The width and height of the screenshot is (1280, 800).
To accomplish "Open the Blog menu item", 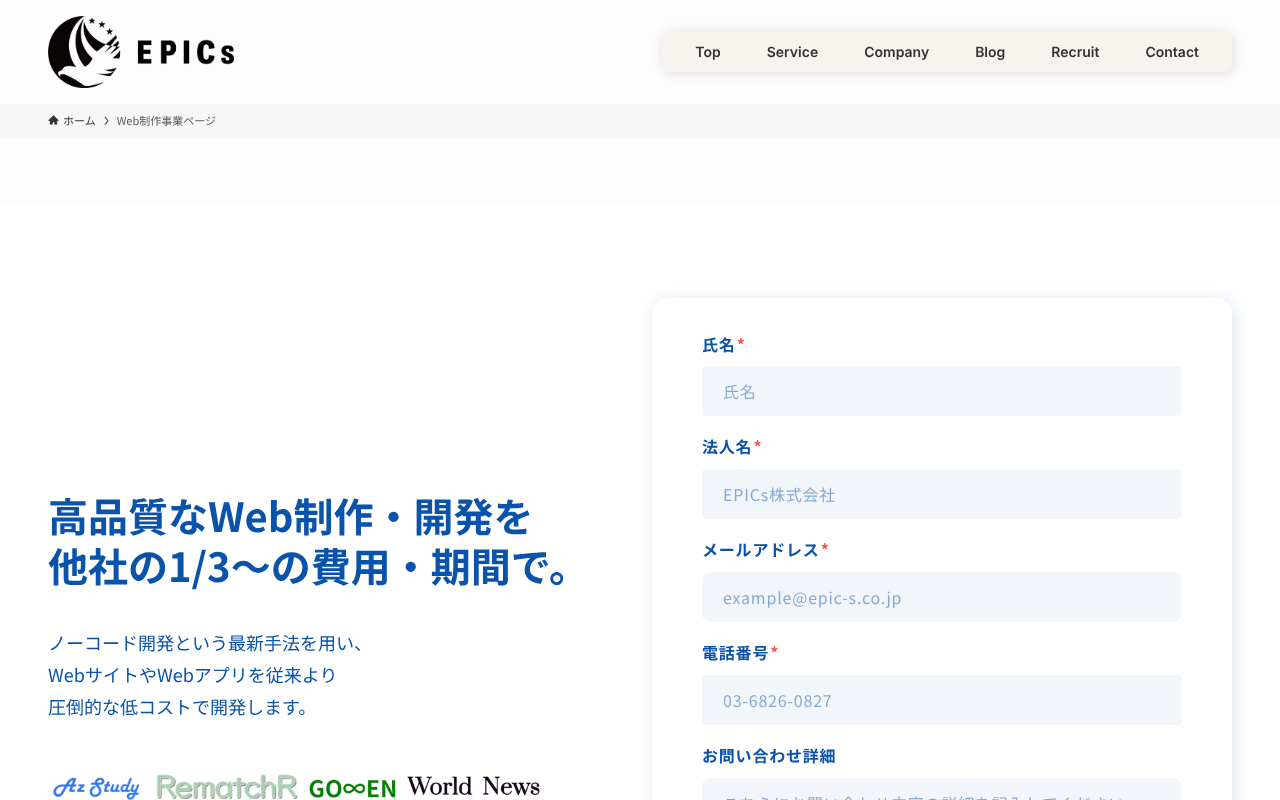I will pos(990,52).
